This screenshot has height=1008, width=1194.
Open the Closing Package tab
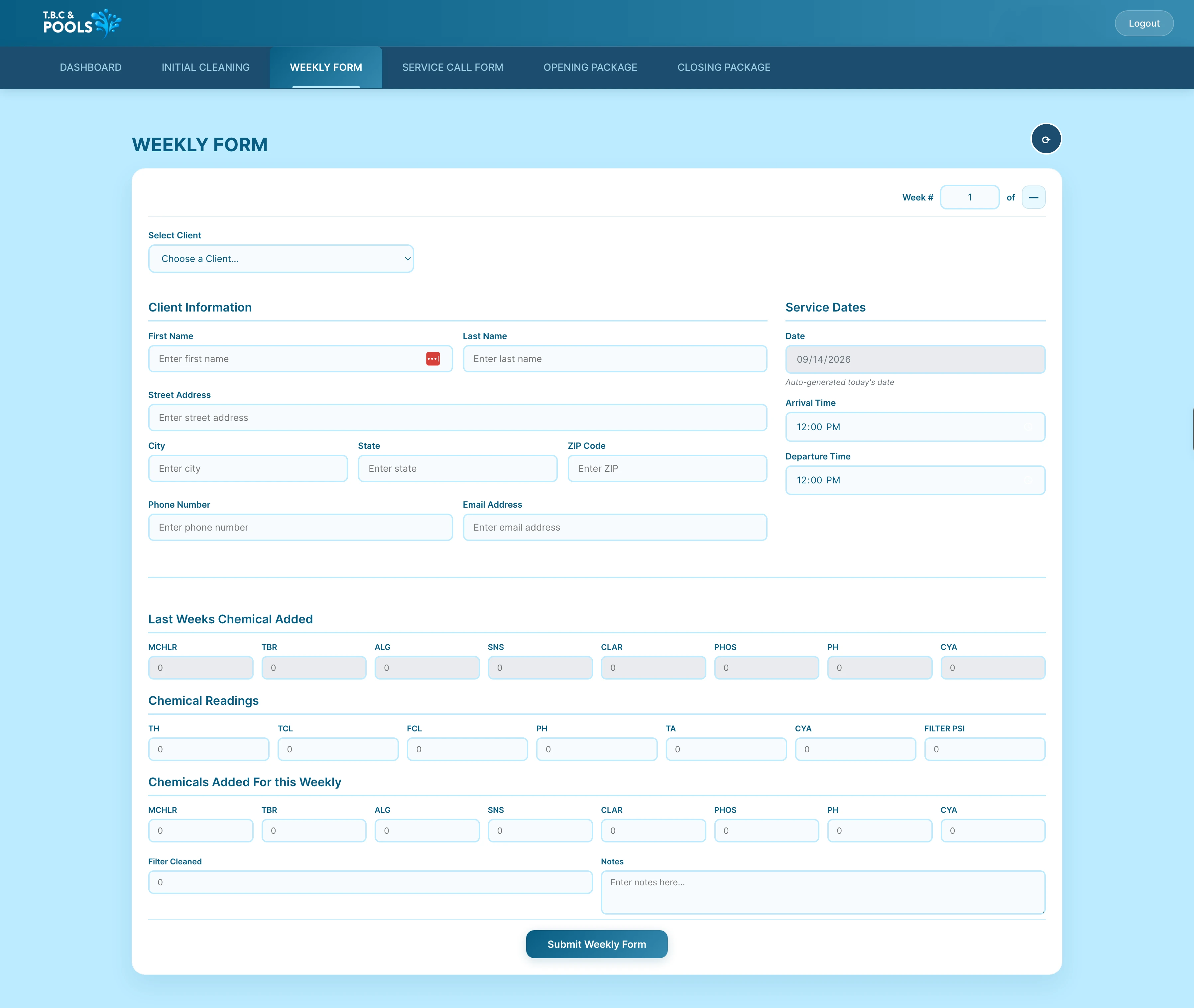tap(723, 67)
